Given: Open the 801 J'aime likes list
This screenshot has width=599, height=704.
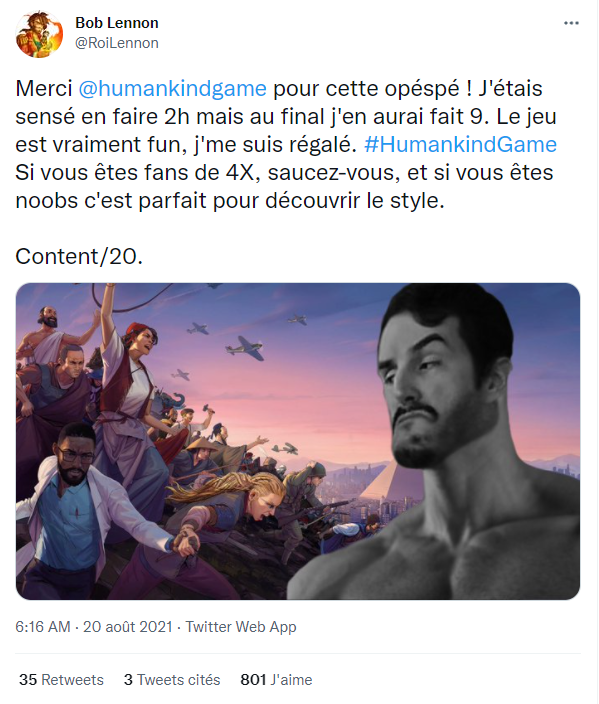Looking at the screenshot, I should (276, 679).
